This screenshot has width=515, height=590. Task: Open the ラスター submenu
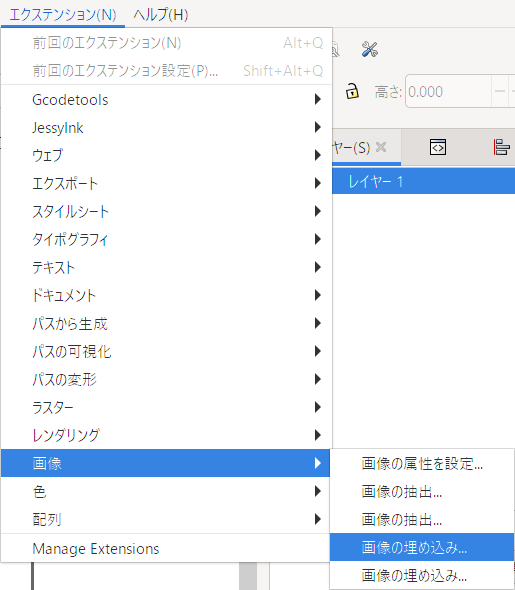tap(166, 408)
